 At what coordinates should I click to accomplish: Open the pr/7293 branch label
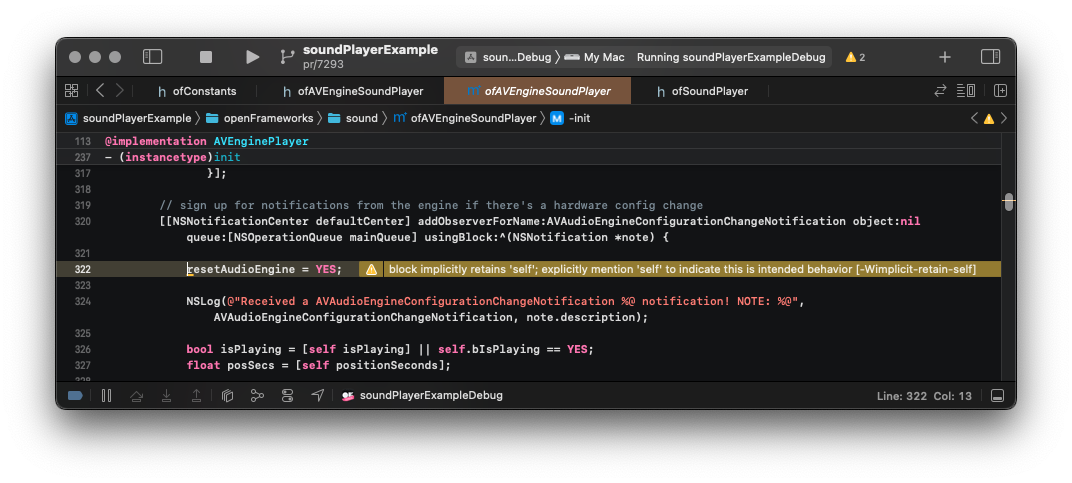323,64
